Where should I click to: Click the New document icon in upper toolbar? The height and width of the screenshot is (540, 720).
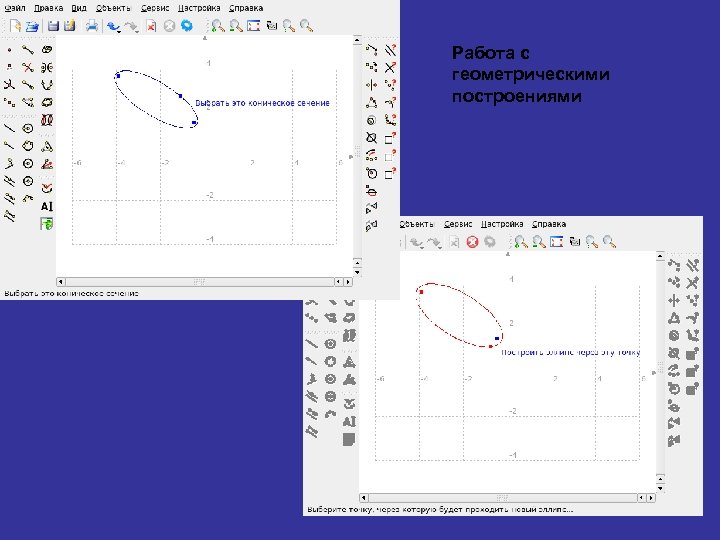click(x=16, y=26)
